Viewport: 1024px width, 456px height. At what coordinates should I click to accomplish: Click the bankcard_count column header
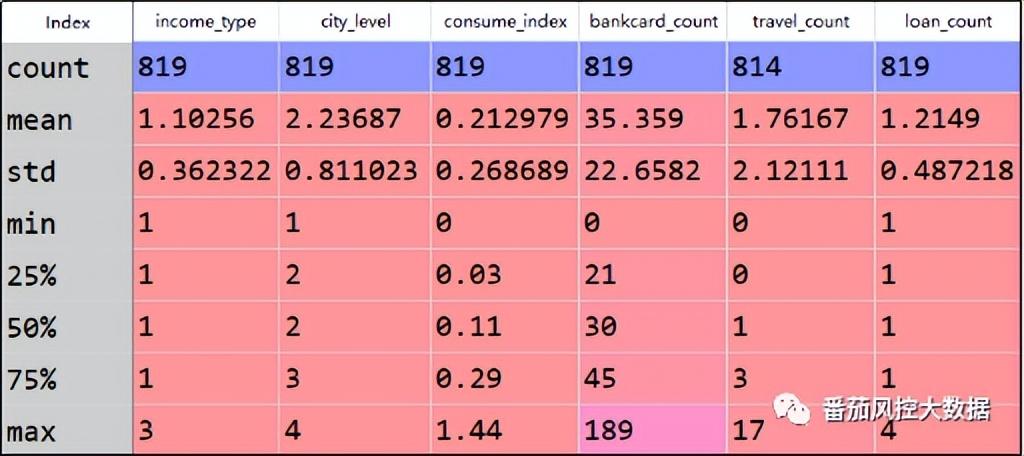pyautogui.click(x=652, y=21)
